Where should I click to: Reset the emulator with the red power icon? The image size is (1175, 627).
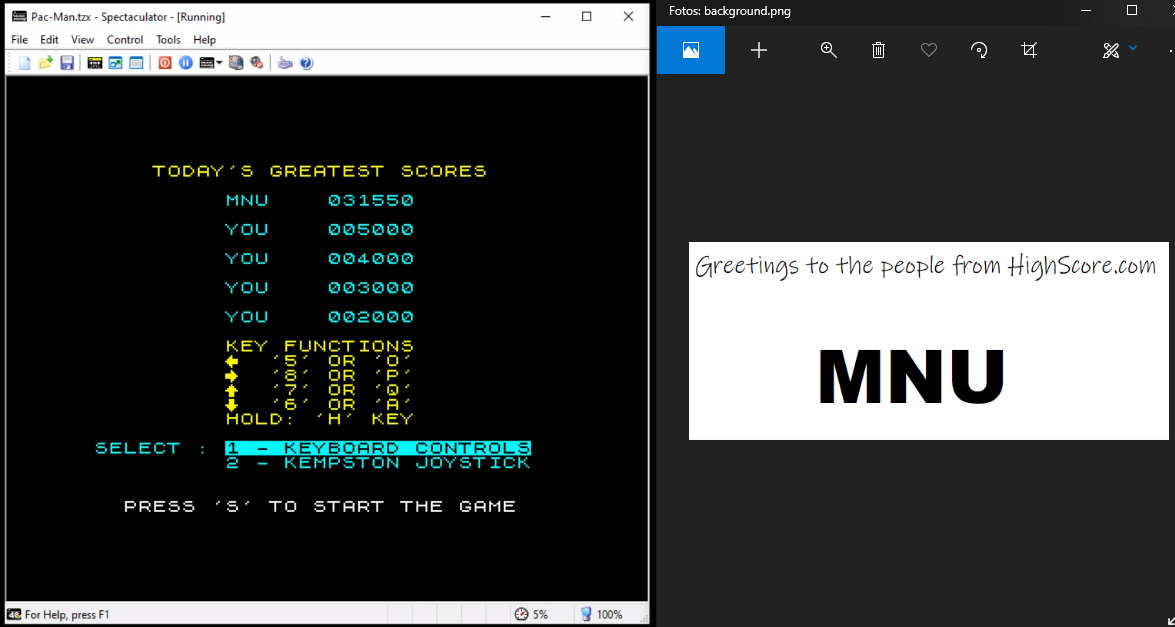(165, 63)
